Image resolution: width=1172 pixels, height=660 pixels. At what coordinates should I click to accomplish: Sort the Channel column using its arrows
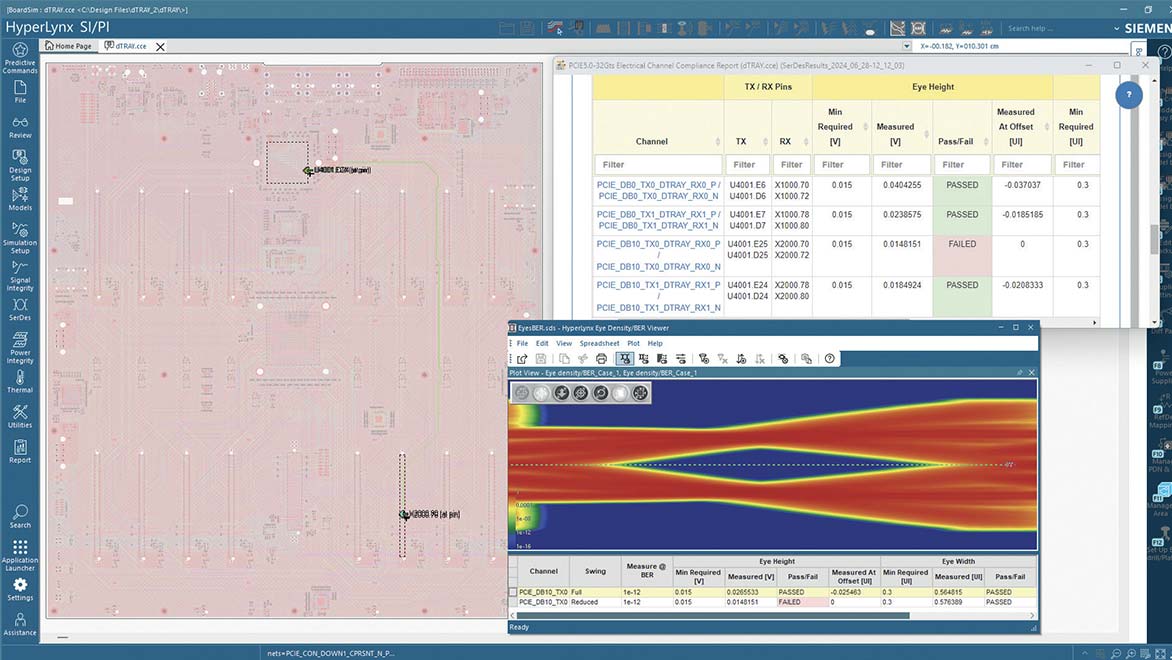coord(718,141)
